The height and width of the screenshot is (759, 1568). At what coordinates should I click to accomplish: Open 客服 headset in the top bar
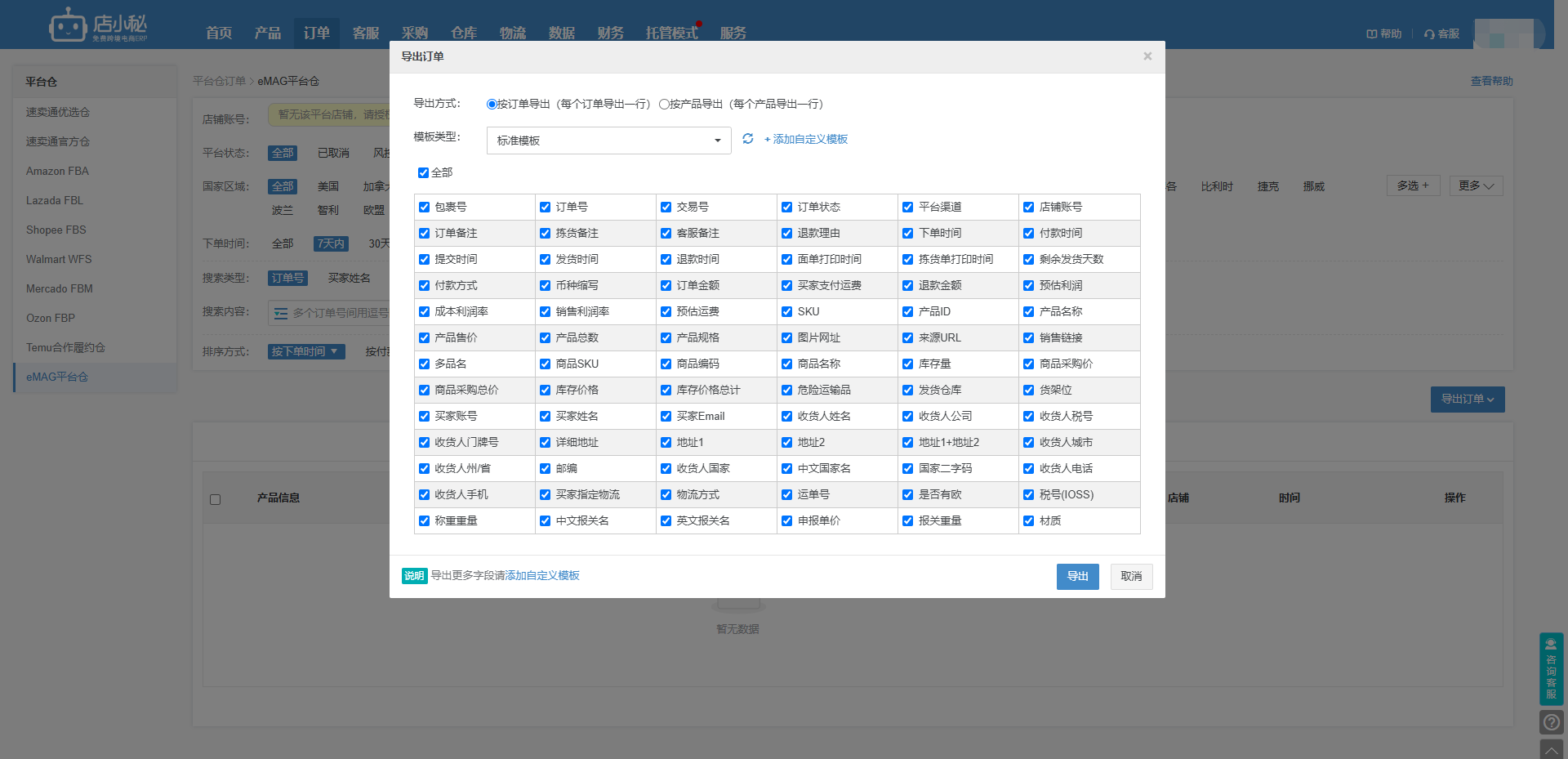click(x=1441, y=33)
